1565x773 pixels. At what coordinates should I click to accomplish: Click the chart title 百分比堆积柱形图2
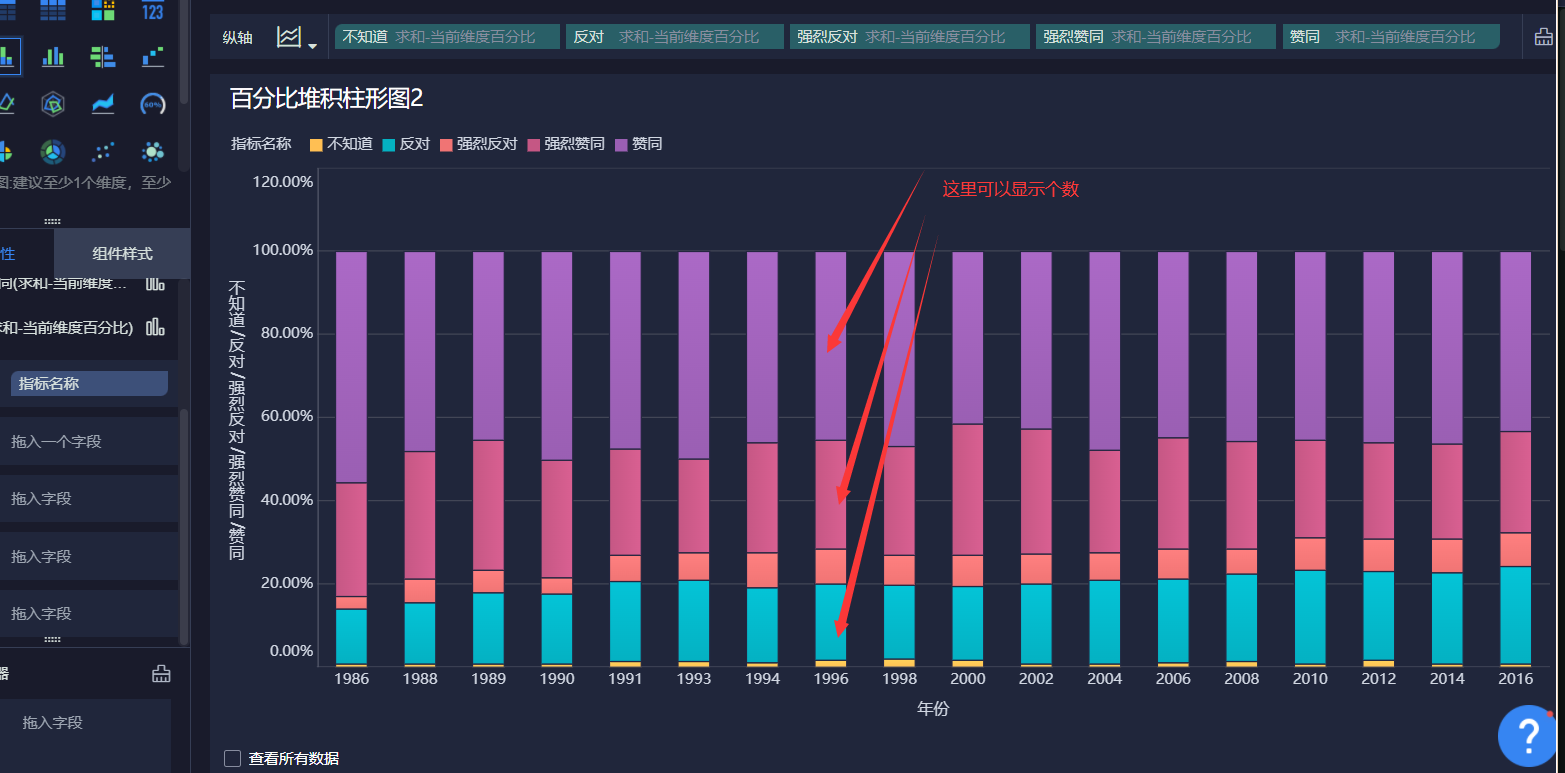point(327,98)
